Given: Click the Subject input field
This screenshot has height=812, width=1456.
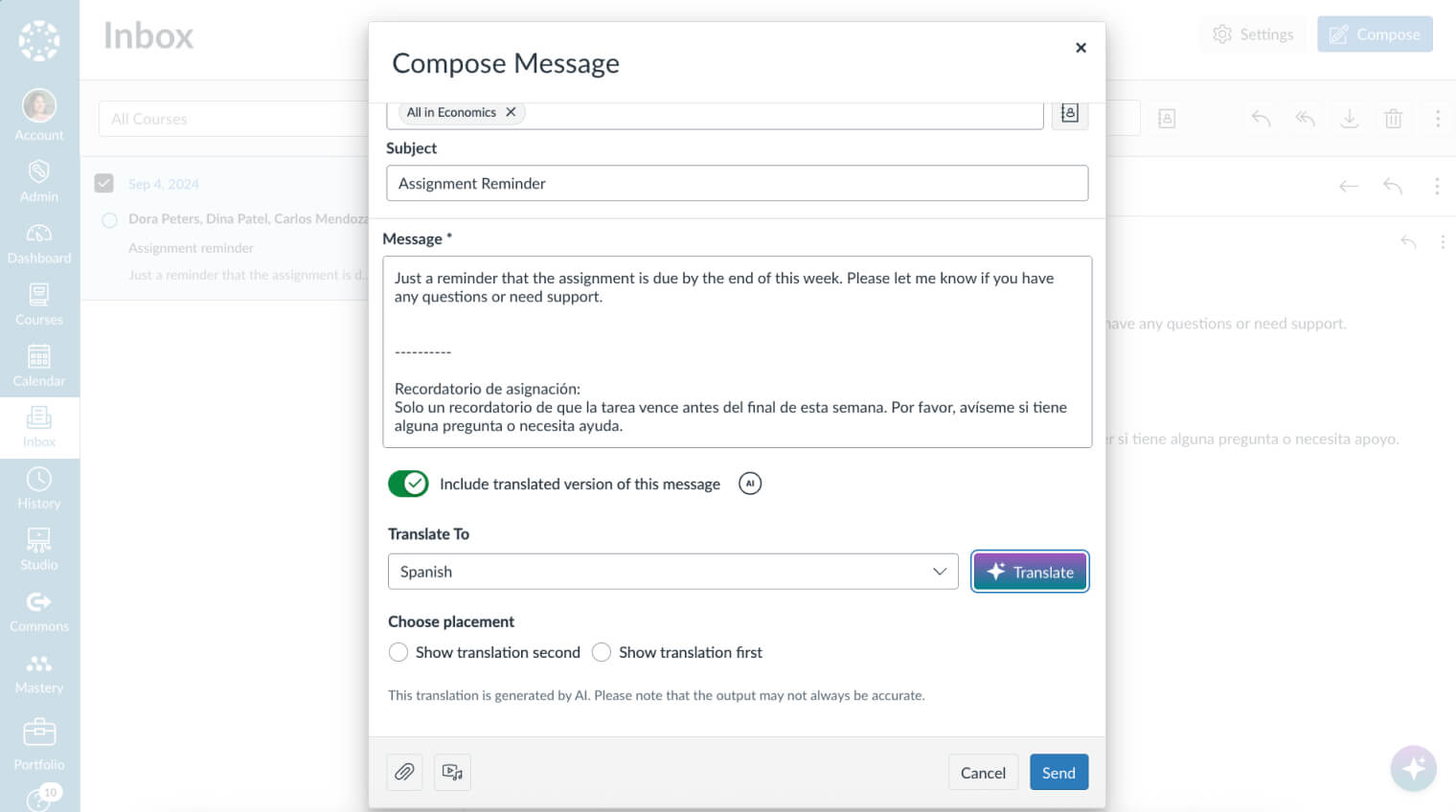Looking at the screenshot, I should pyautogui.click(x=737, y=183).
